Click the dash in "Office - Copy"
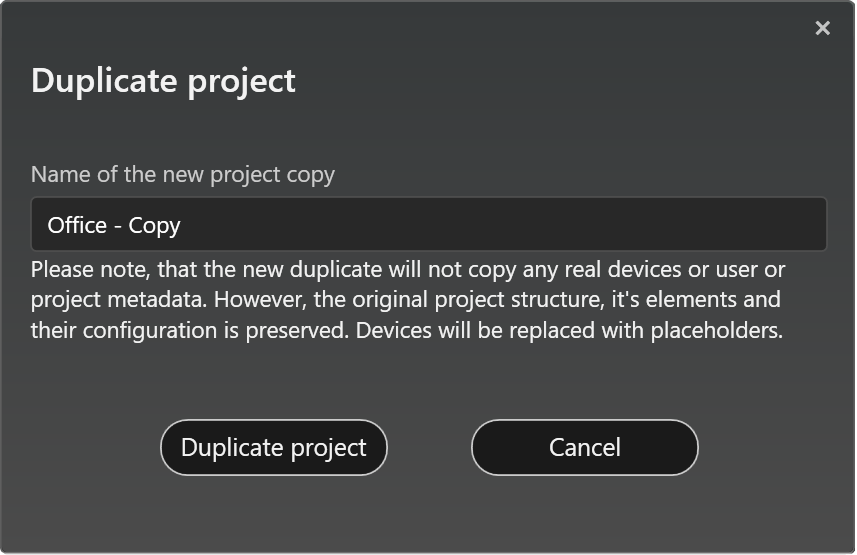This screenshot has width=857, height=555. click(118, 226)
